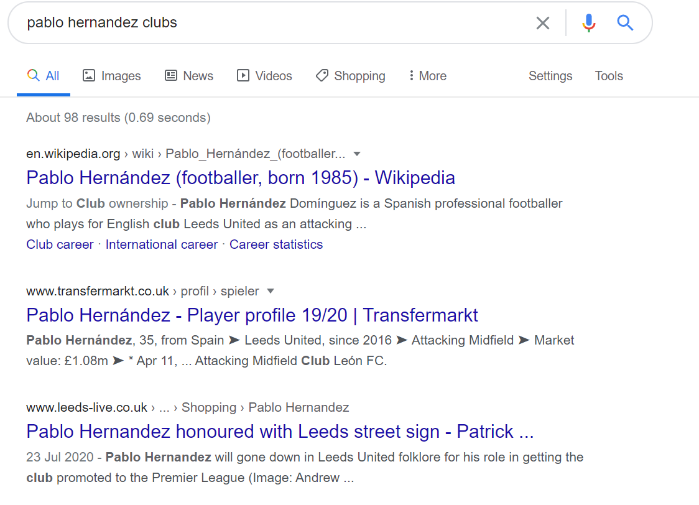This screenshot has height=505, width=699.
Task: Open the Leeds street sign article
Action: pyautogui.click(x=280, y=431)
